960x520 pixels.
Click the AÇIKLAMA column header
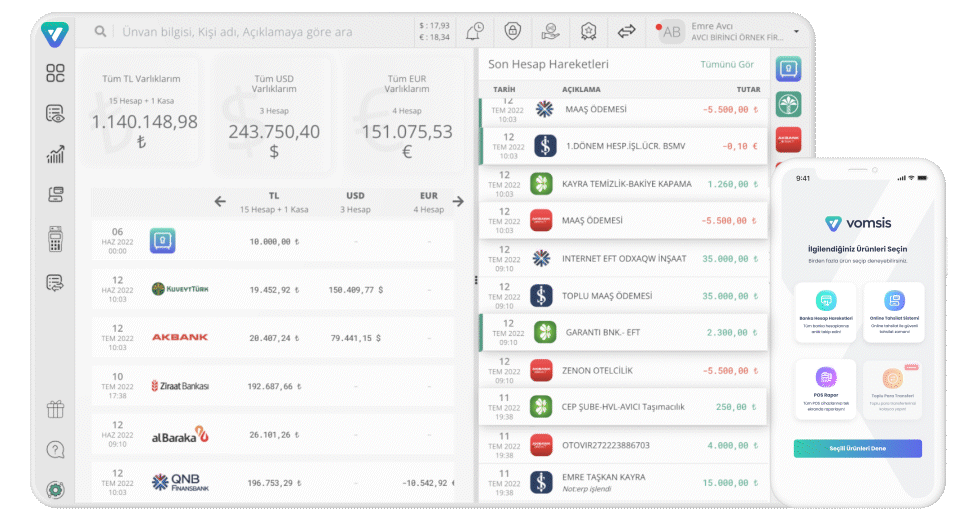[581, 89]
